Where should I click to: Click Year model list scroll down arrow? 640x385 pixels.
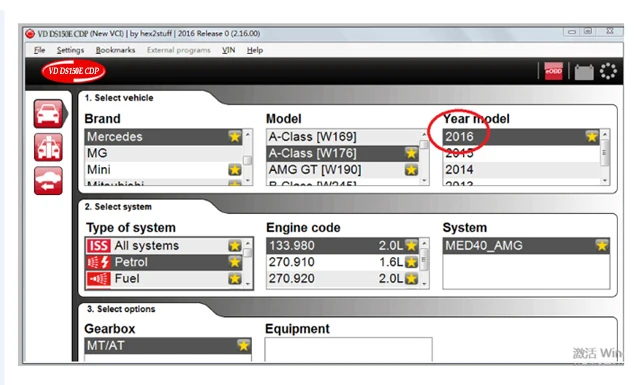pyautogui.click(x=605, y=180)
